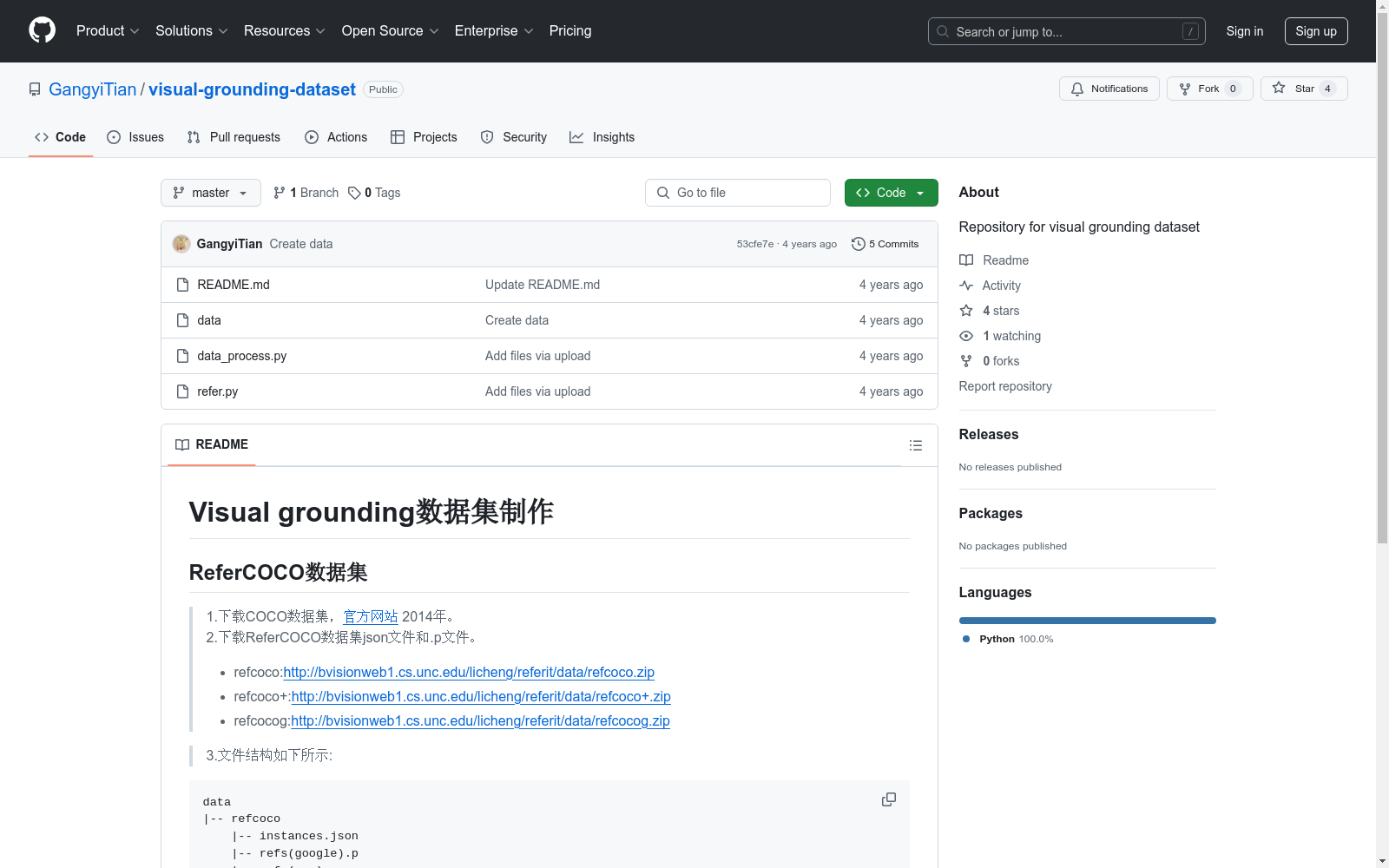View the 4 stars link
The image size is (1389, 868).
(990, 311)
